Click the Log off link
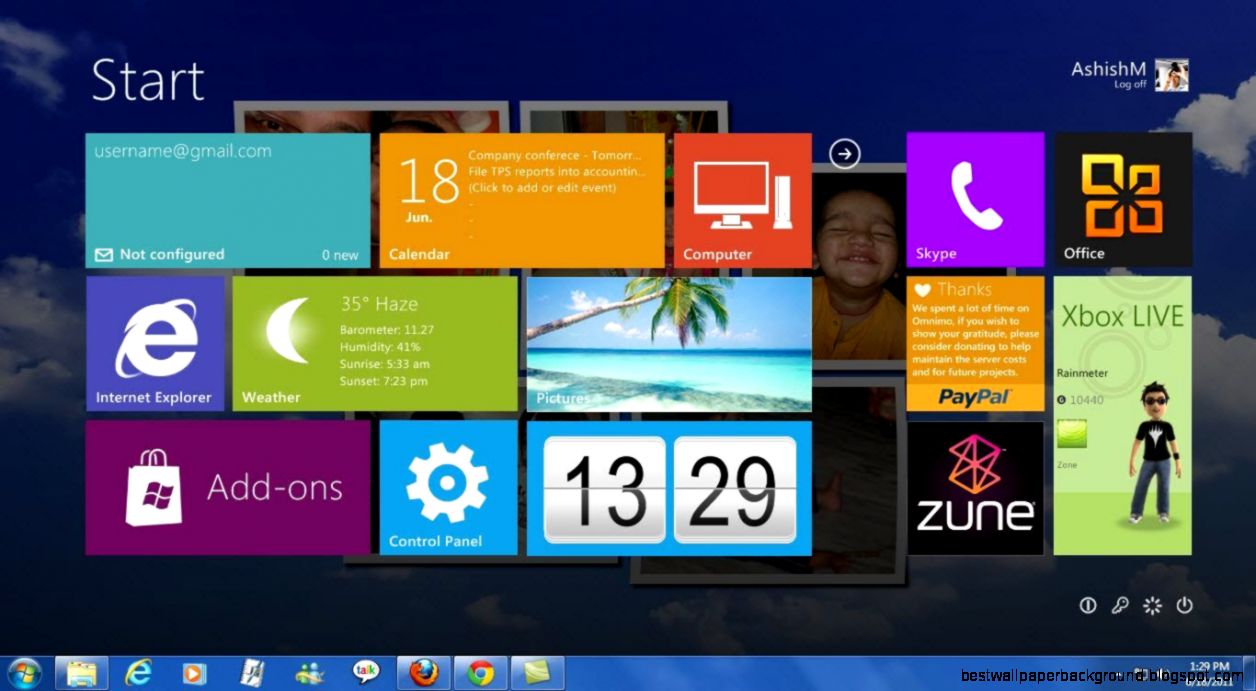This screenshot has width=1256, height=691. click(x=1130, y=85)
